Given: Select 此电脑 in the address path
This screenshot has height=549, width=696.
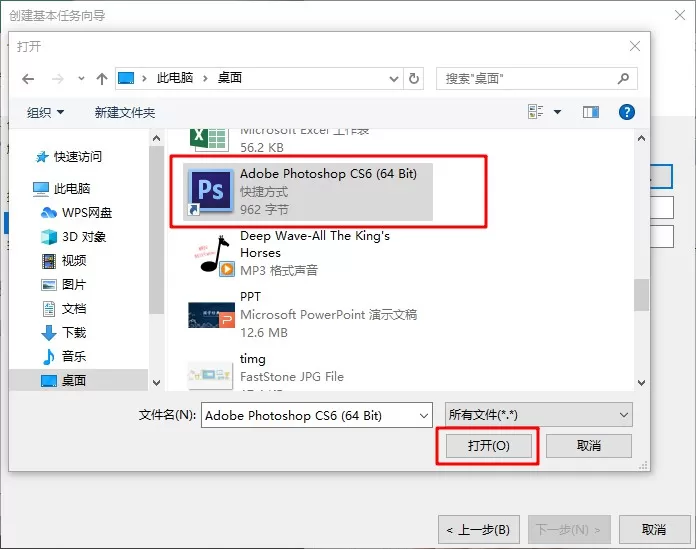Looking at the screenshot, I should click(x=175, y=78).
